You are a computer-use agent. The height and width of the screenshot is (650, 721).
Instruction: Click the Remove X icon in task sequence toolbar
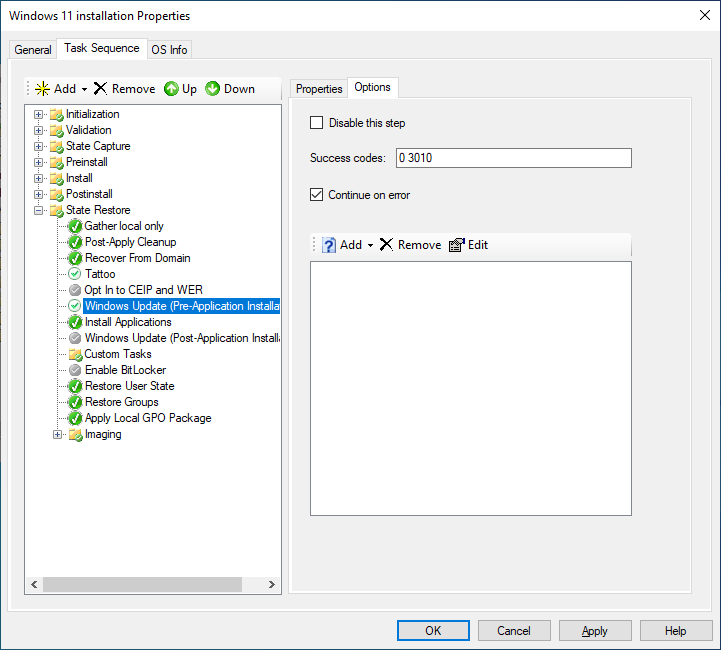coord(100,88)
